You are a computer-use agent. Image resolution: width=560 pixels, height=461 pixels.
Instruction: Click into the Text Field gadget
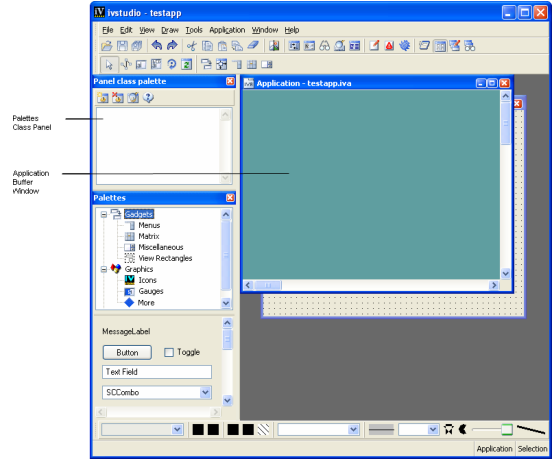point(157,372)
